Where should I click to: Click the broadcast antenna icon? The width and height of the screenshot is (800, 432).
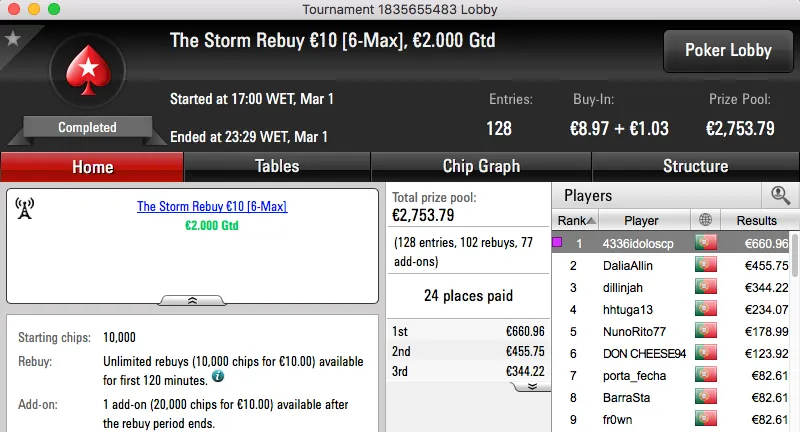tap(26, 208)
